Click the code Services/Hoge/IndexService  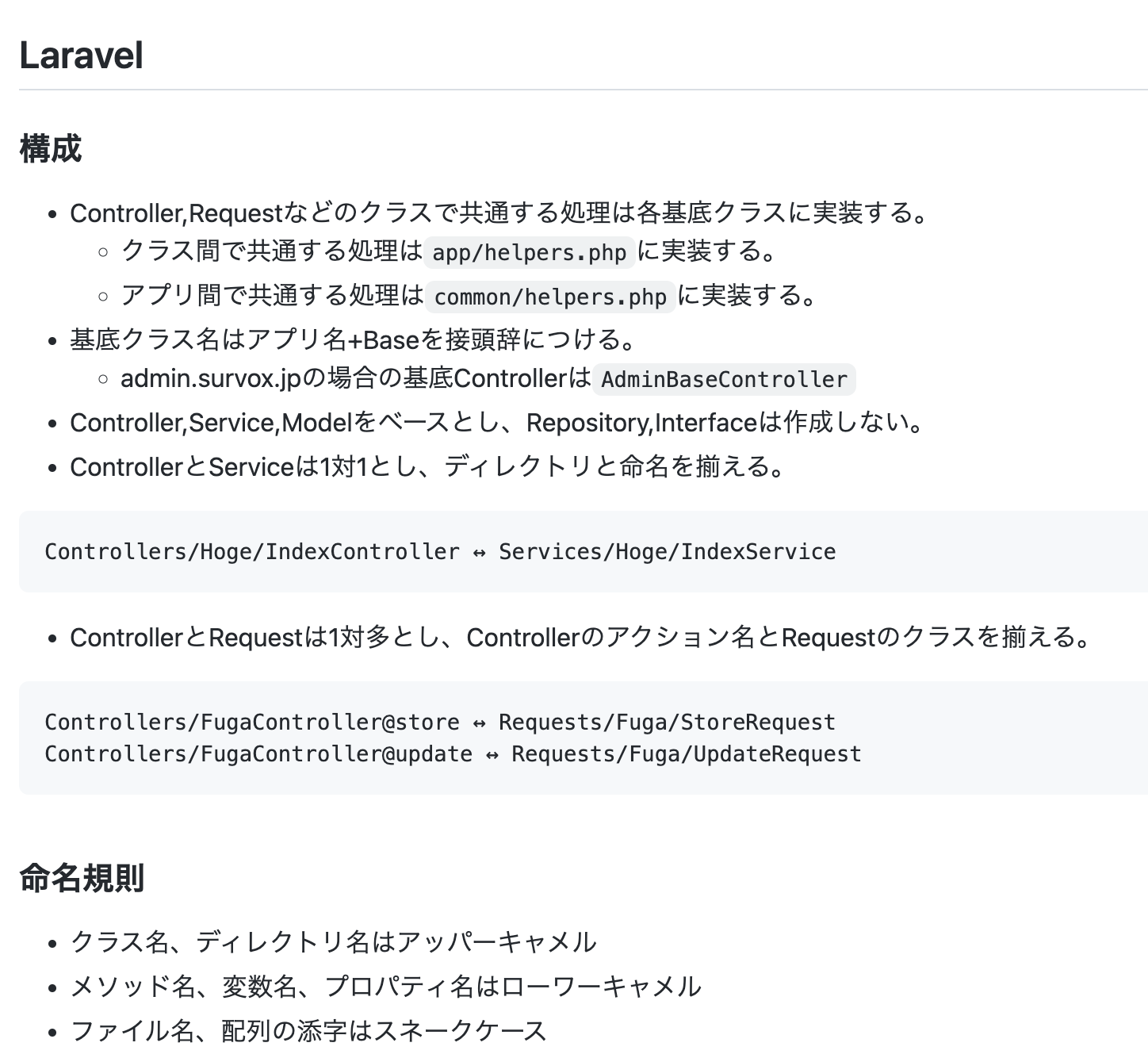click(667, 552)
